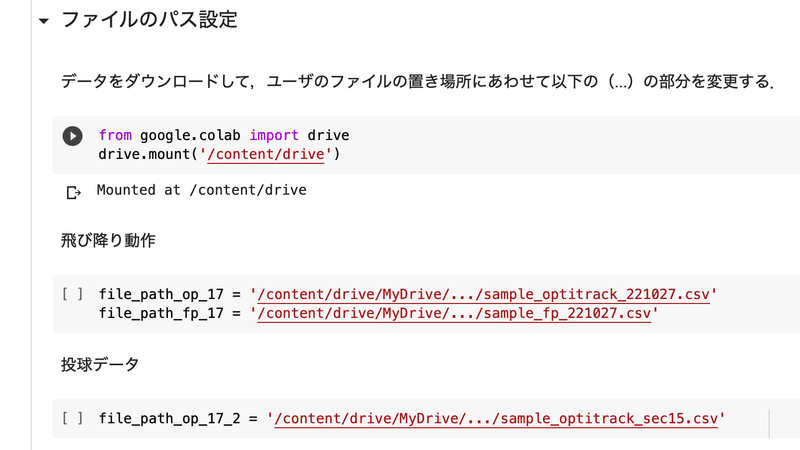Screen dimensions: 800x450
Task: Click the データをダウンロードして instruction text cell
Action: [417, 82]
